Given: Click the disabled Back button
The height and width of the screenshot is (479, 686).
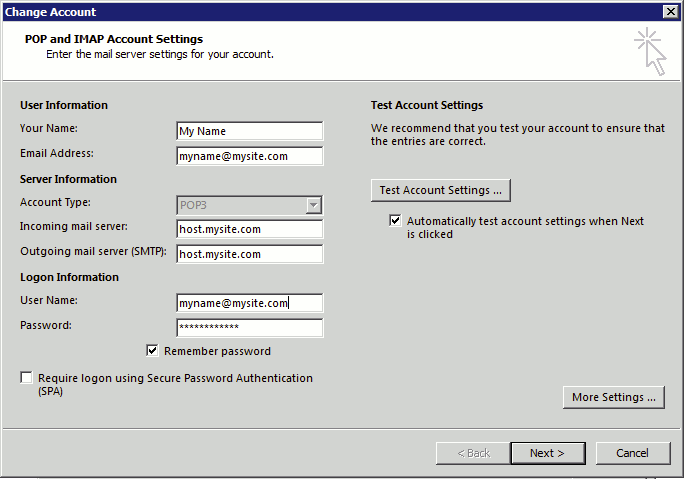Looking at the screenshot, I should (x=473, y=453).
